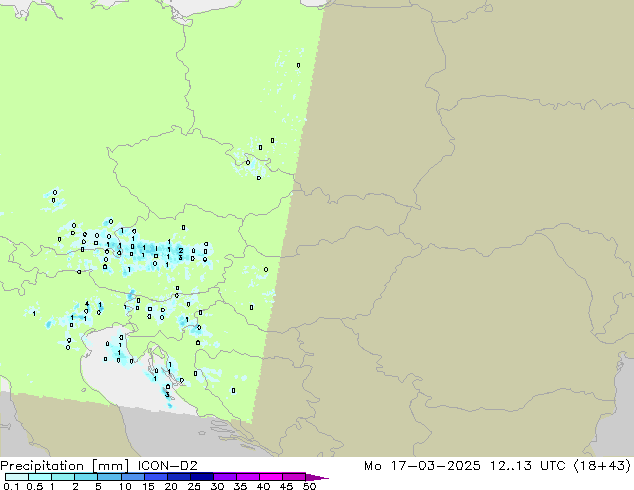This screenshot has width=634, height=490.
Task: Click the 15–20 mm legend color swatch
Action: coord(155,477)
